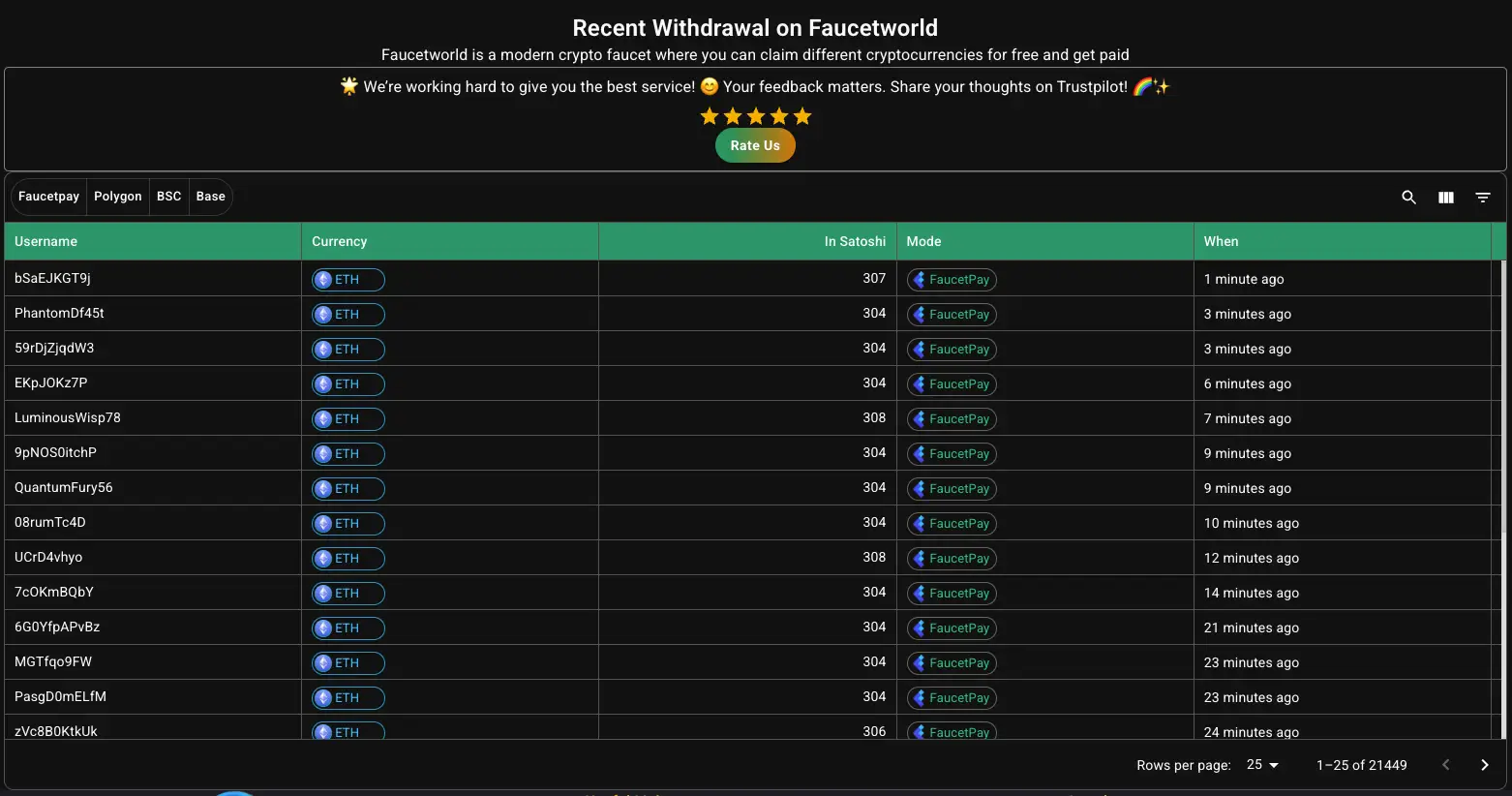Click ETH chip in PhantomDf45t row
This screenshot has height=796, width=1512.
click(x=348, y=315)
